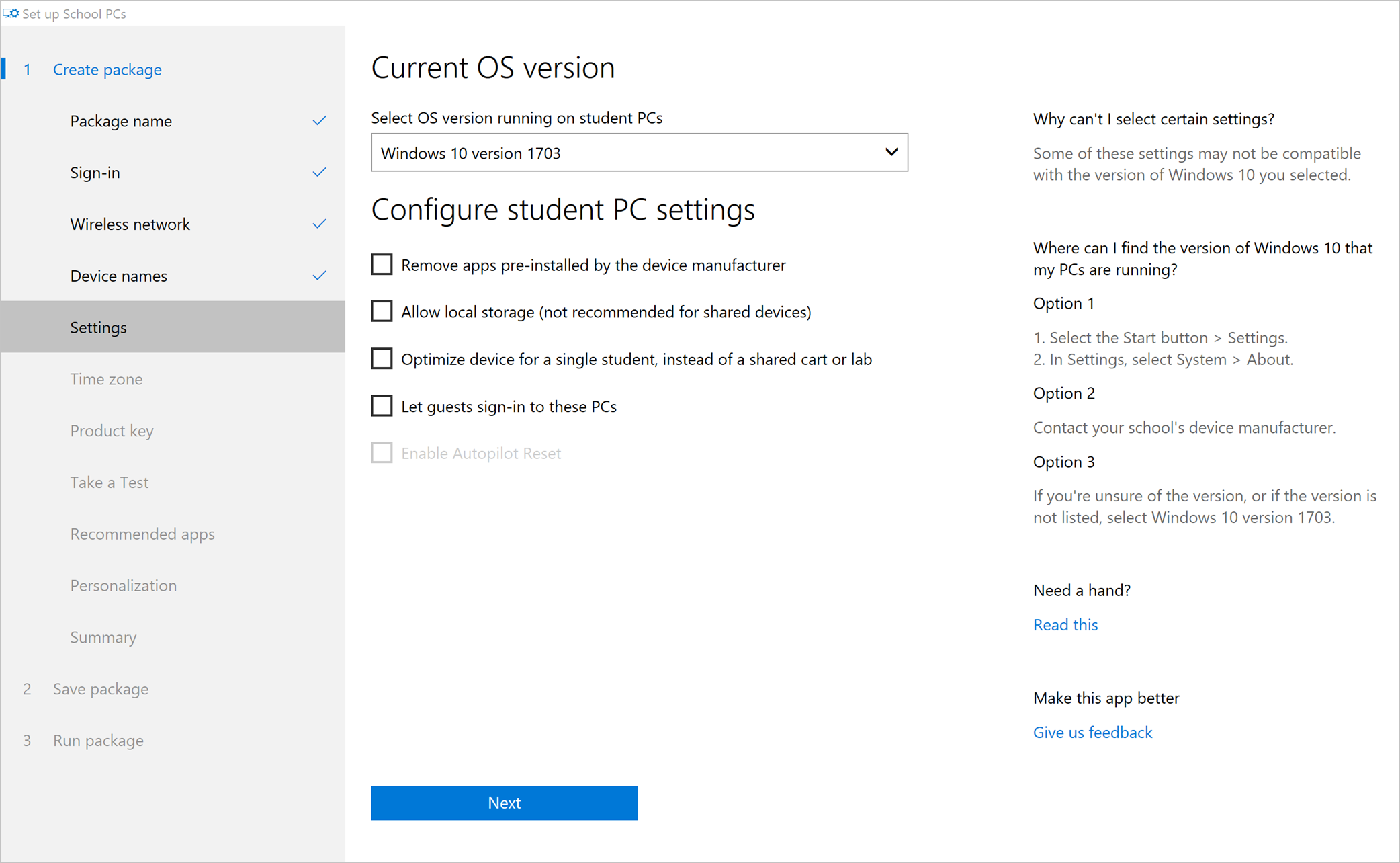Image resolution: width=1400 pixels, height=863 pixels.
Task: Check the Allow local storage option
Action: pos(382,312)
